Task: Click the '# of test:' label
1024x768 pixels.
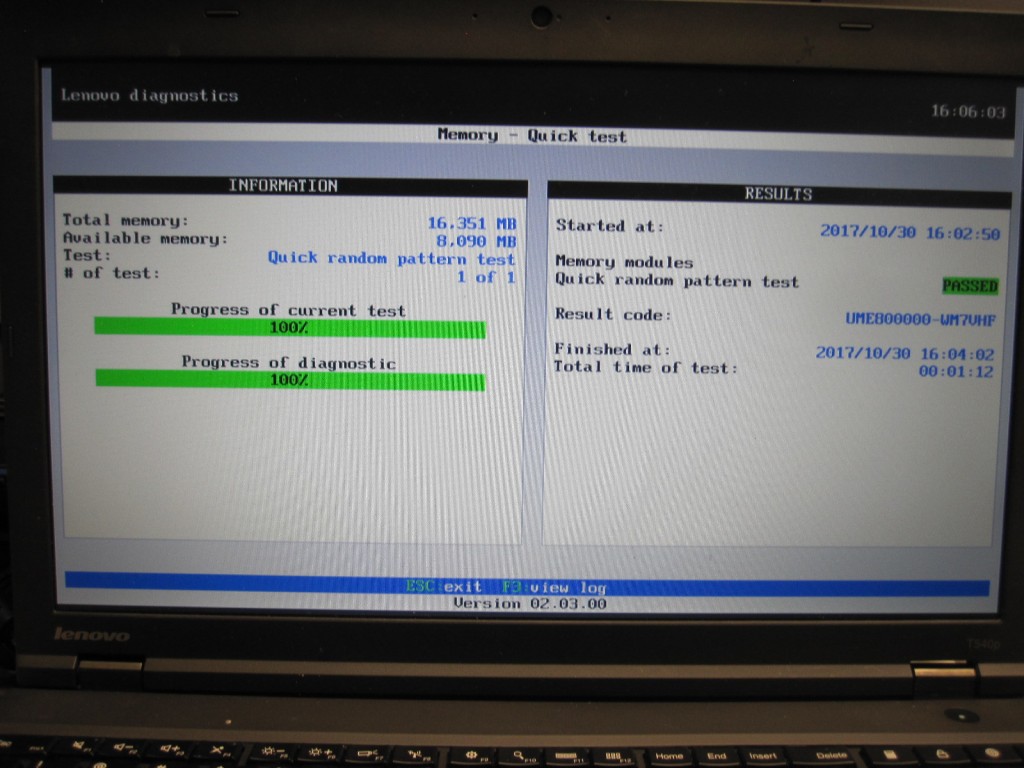Action: (x=112, y=273)
